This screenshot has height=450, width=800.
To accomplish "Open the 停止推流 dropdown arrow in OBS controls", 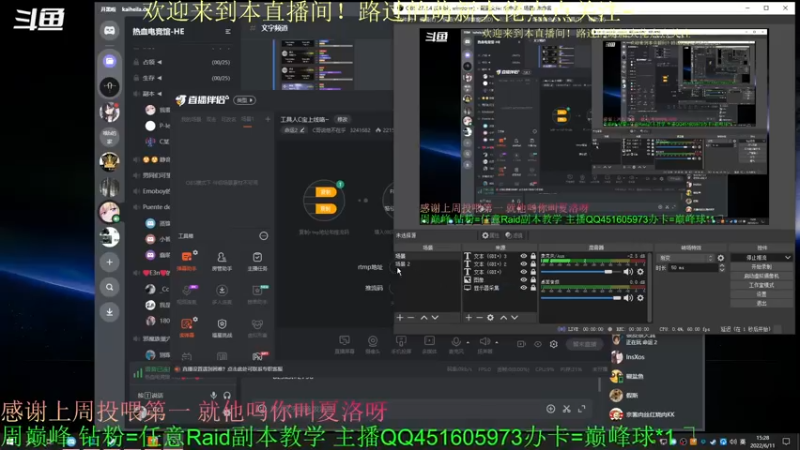I will click(788, 258).
